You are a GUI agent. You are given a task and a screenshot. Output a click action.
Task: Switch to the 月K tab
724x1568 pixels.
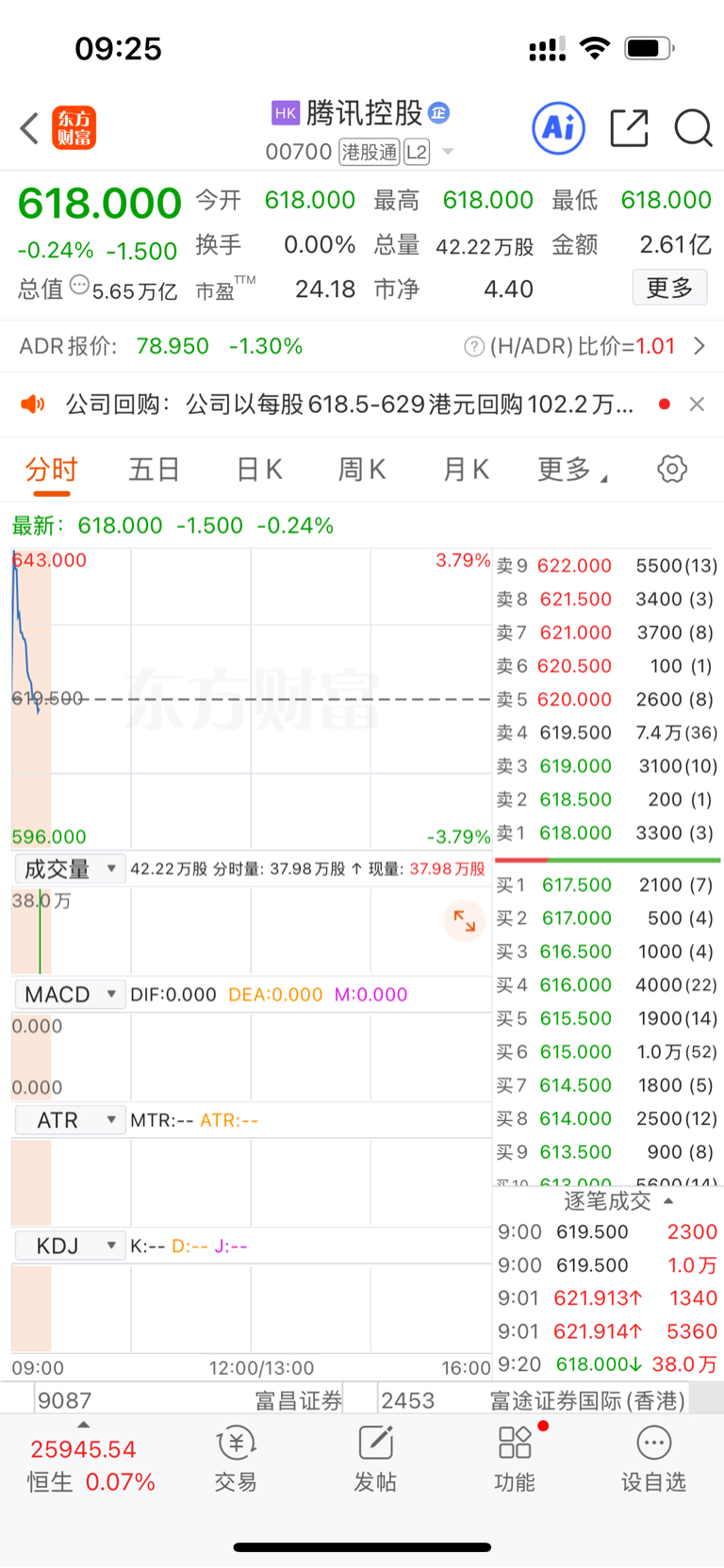pos(466,470)
